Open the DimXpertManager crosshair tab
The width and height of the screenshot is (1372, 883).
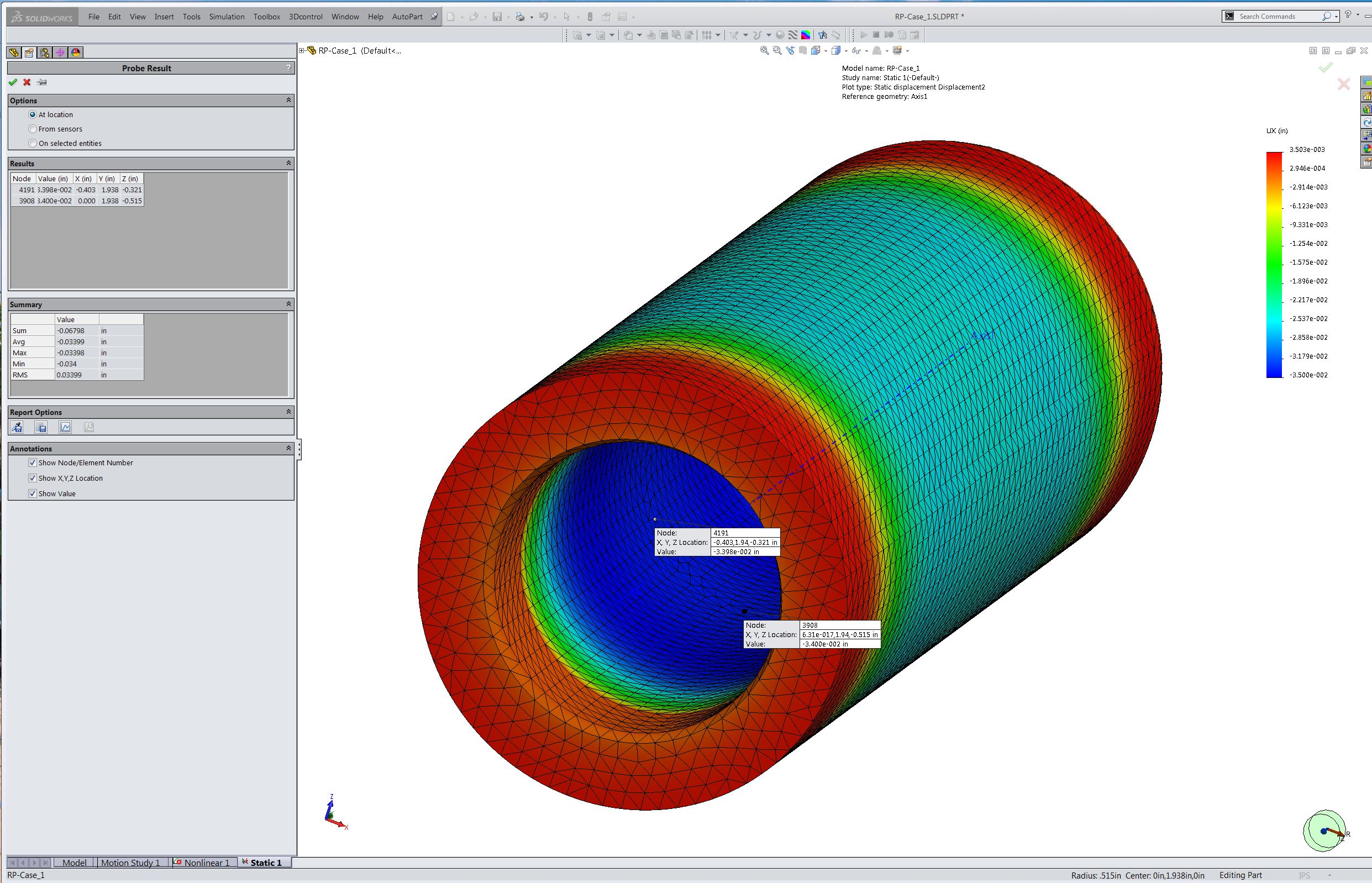coord(60,52)
